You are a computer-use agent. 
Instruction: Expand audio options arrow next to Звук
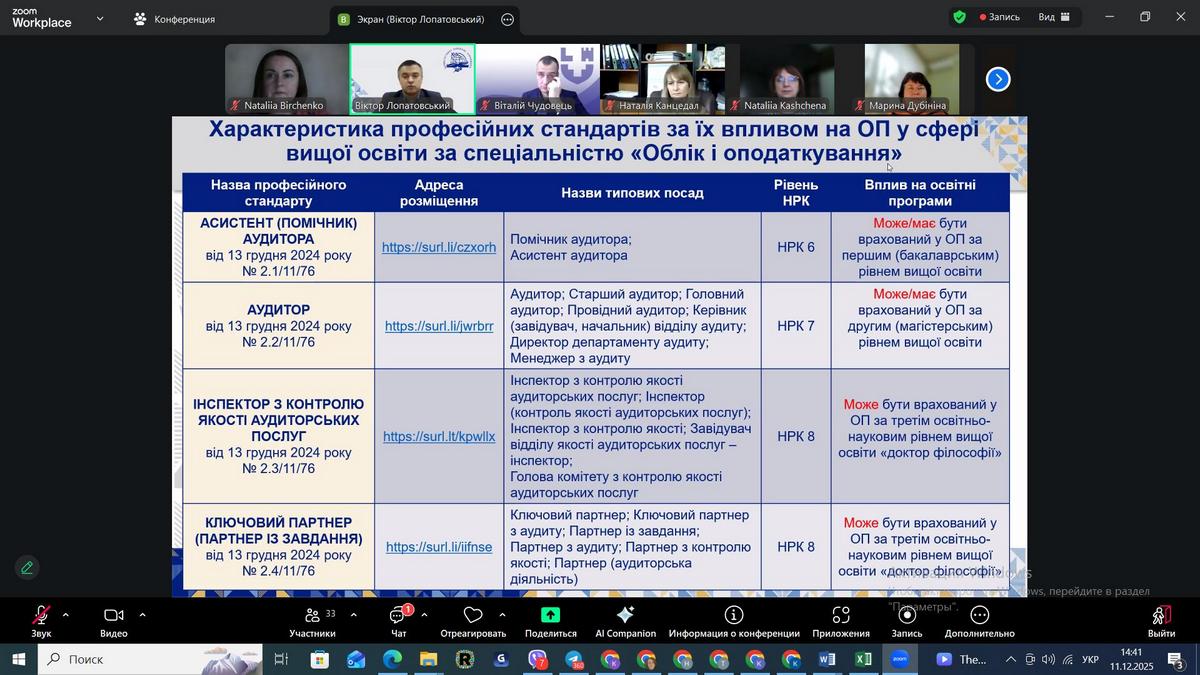coord(66,615)
